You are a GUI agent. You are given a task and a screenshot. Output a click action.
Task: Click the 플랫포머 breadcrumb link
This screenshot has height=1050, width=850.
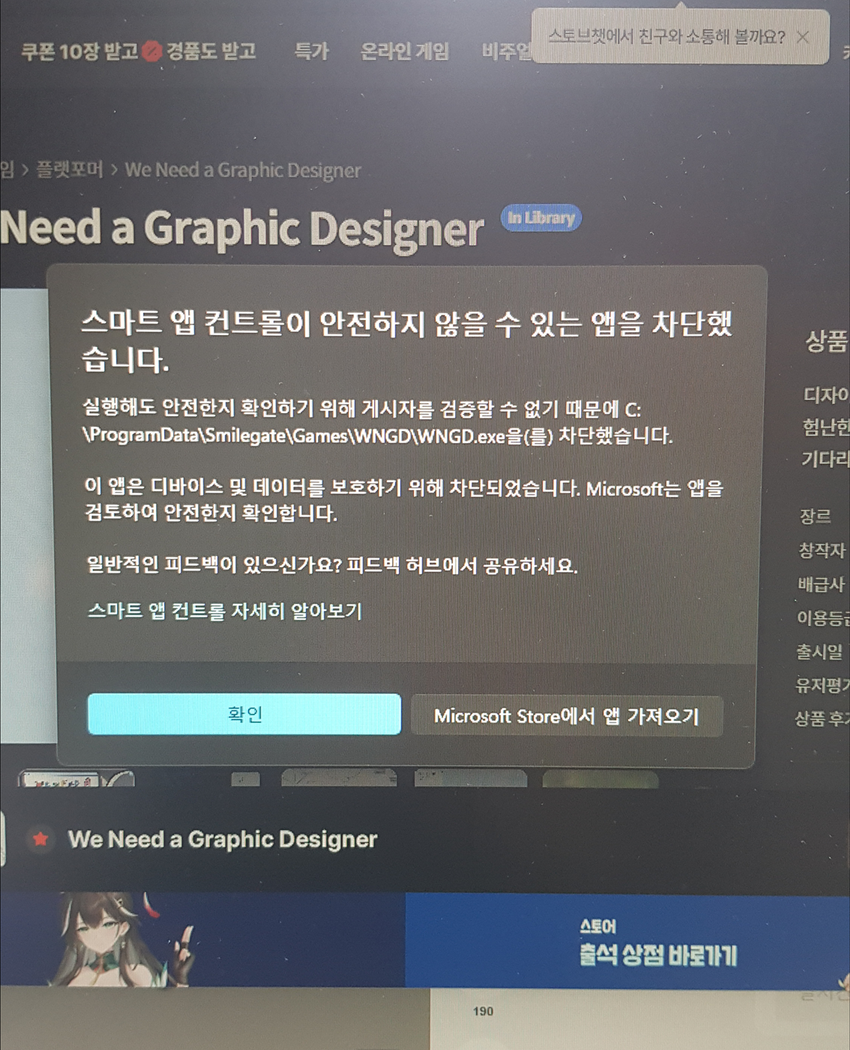[70, 169]
